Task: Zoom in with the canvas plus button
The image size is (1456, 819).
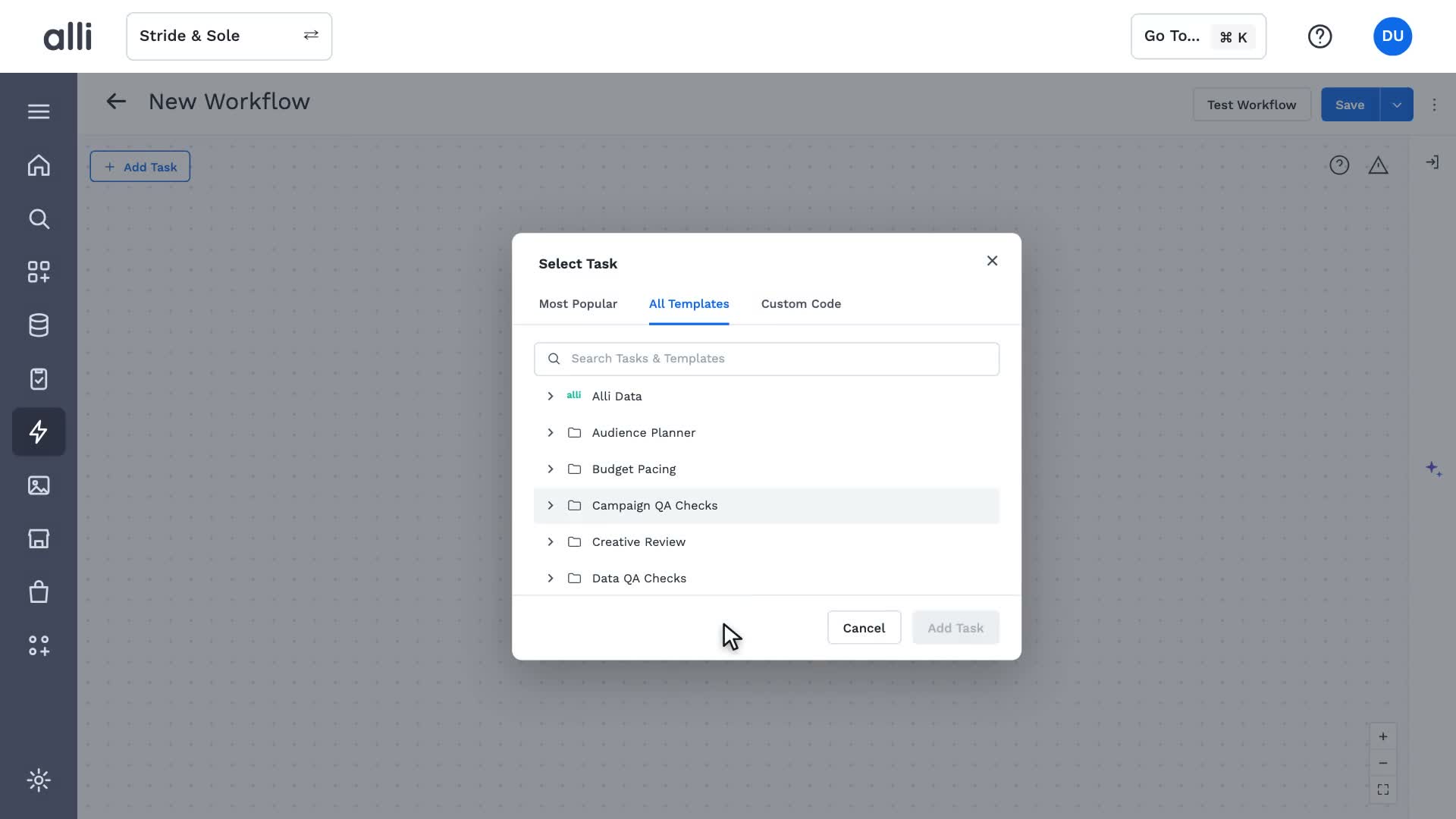Action: pyautogui.click(x=1383, y=736)
